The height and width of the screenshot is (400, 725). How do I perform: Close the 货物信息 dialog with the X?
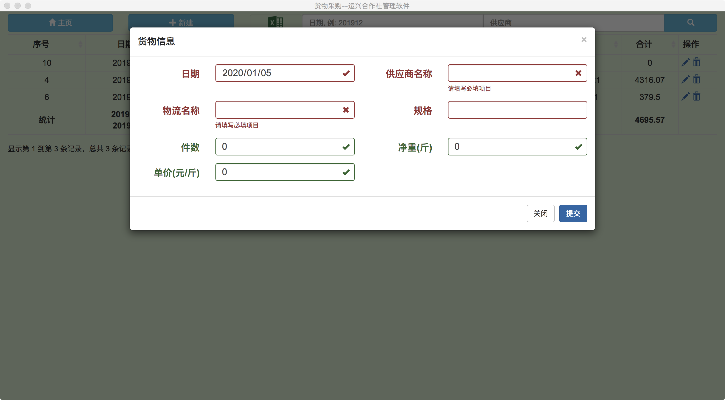(x=584, y=40)
